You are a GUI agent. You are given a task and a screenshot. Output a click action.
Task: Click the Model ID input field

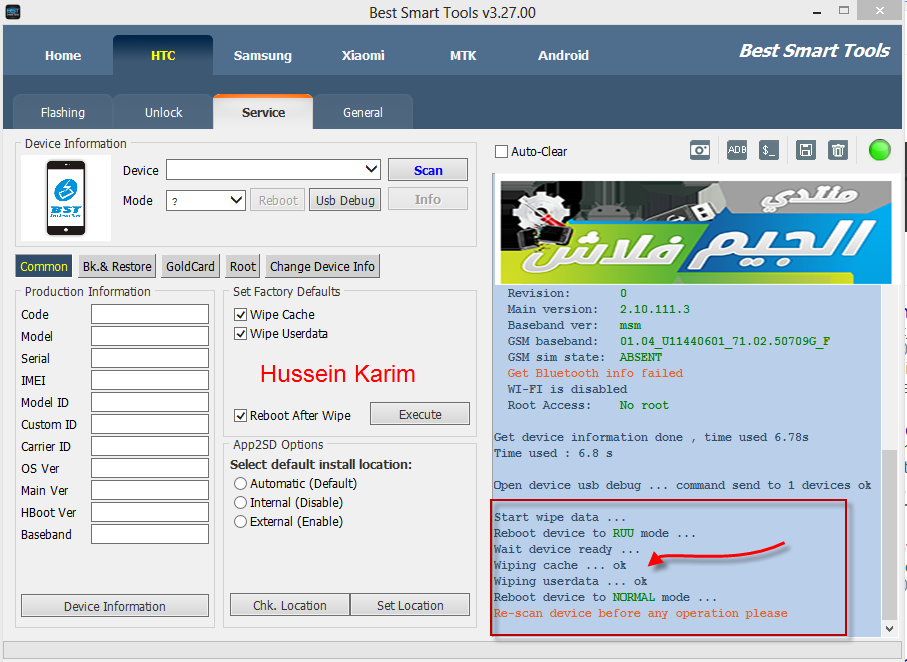click(150, 402)
